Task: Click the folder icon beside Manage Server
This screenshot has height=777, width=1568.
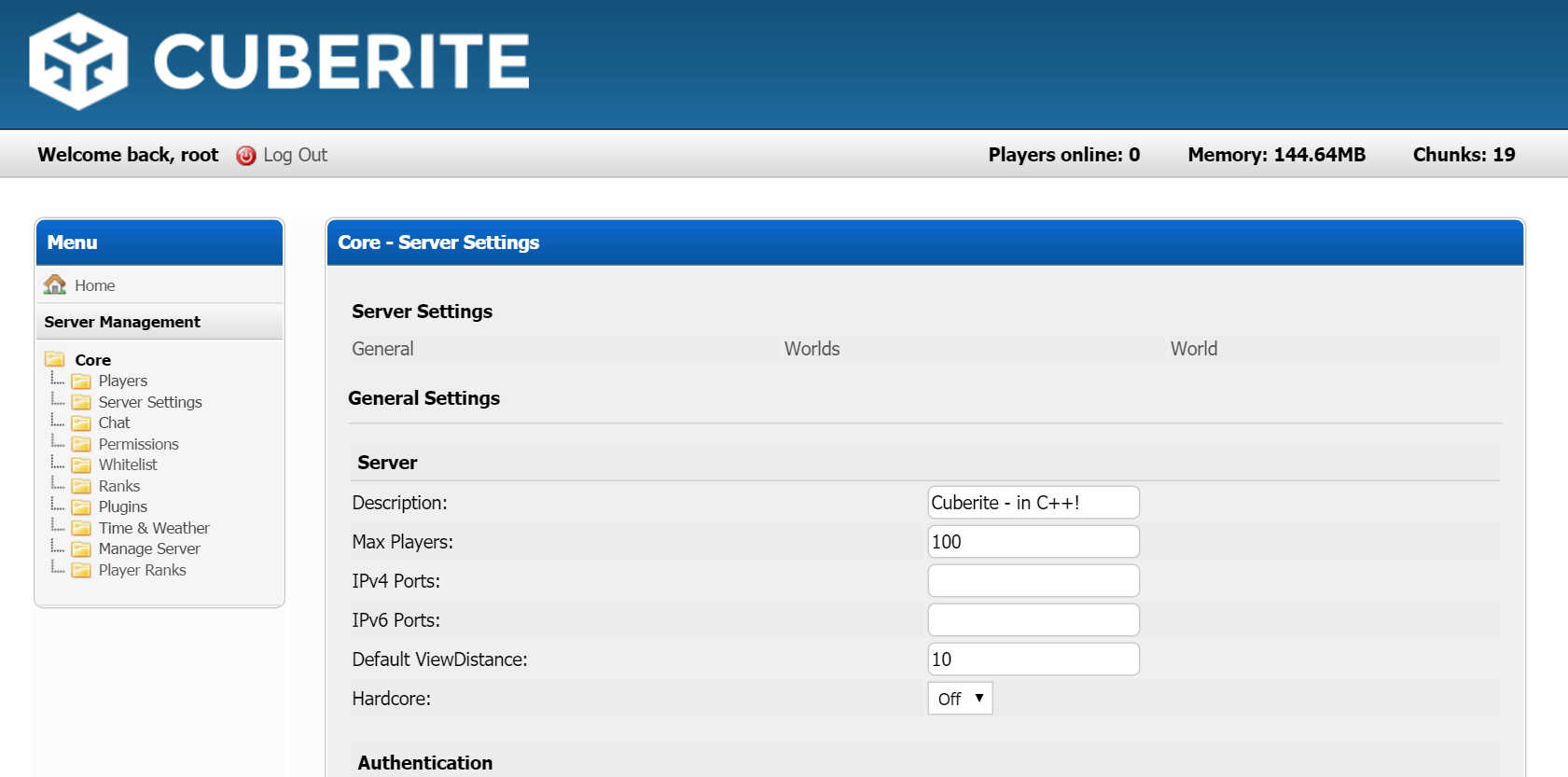Action: (x=81, y=548)
